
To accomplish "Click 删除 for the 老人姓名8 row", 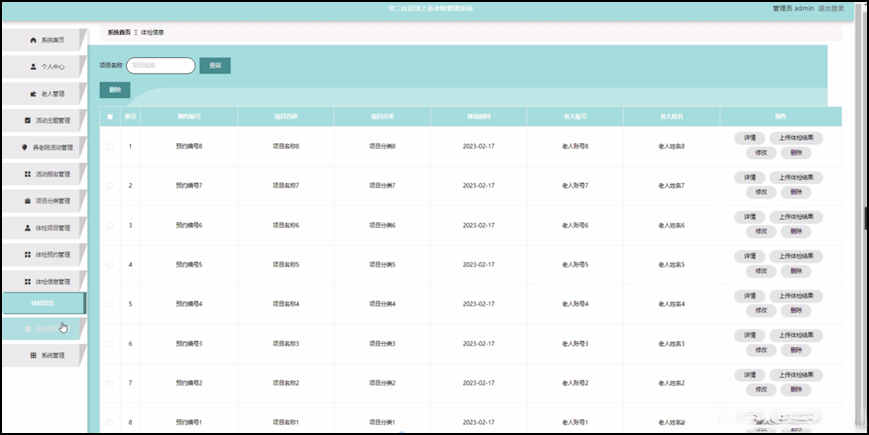I will [x=796, y=152].
